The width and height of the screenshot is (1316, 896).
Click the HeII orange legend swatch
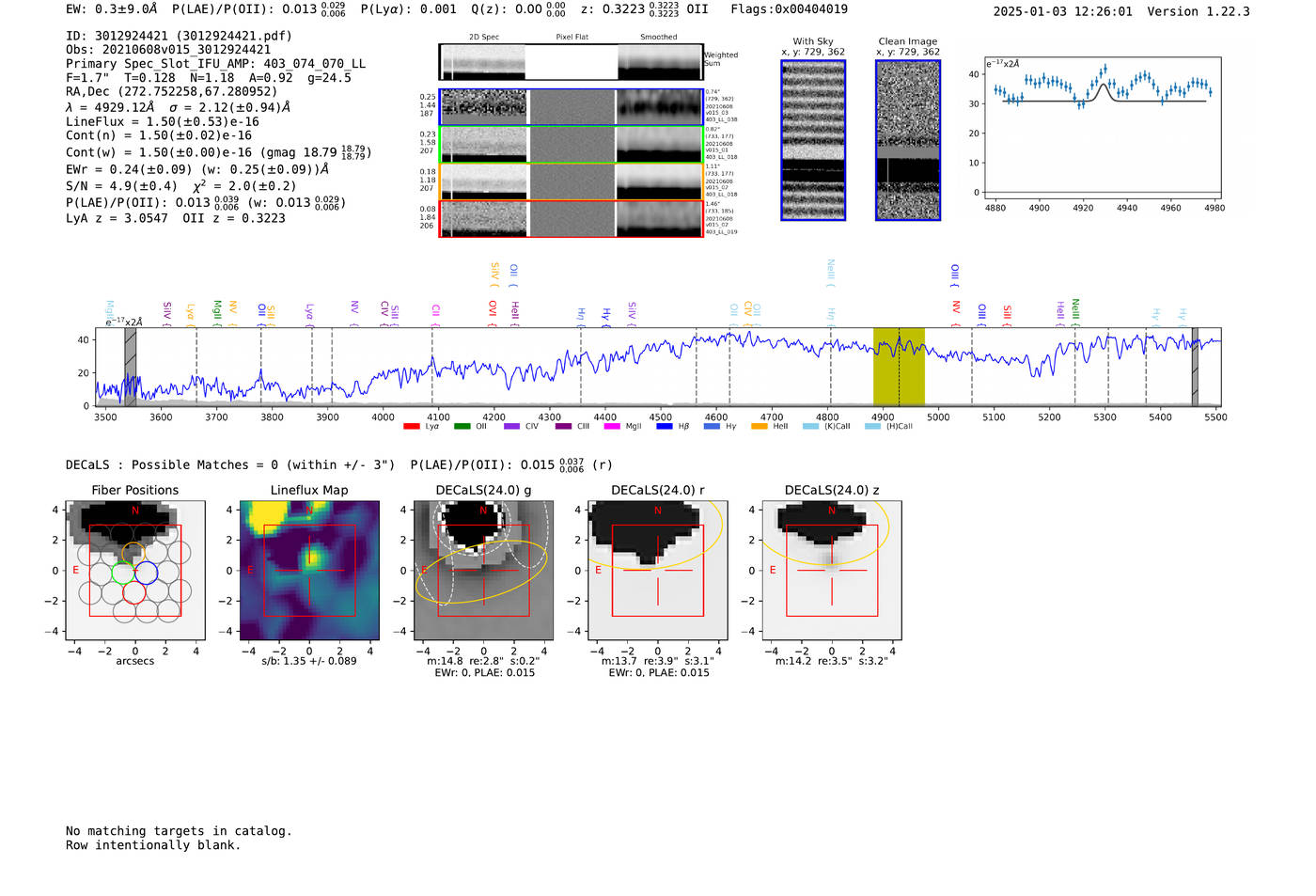(760, 427)
